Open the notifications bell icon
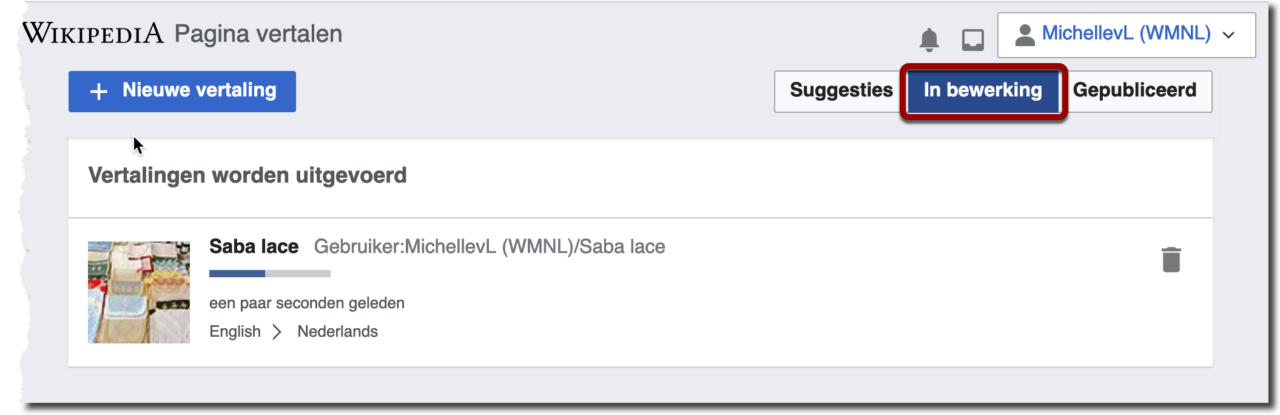The height and width of the screenshot is (415, 1280). click(930, 40)
